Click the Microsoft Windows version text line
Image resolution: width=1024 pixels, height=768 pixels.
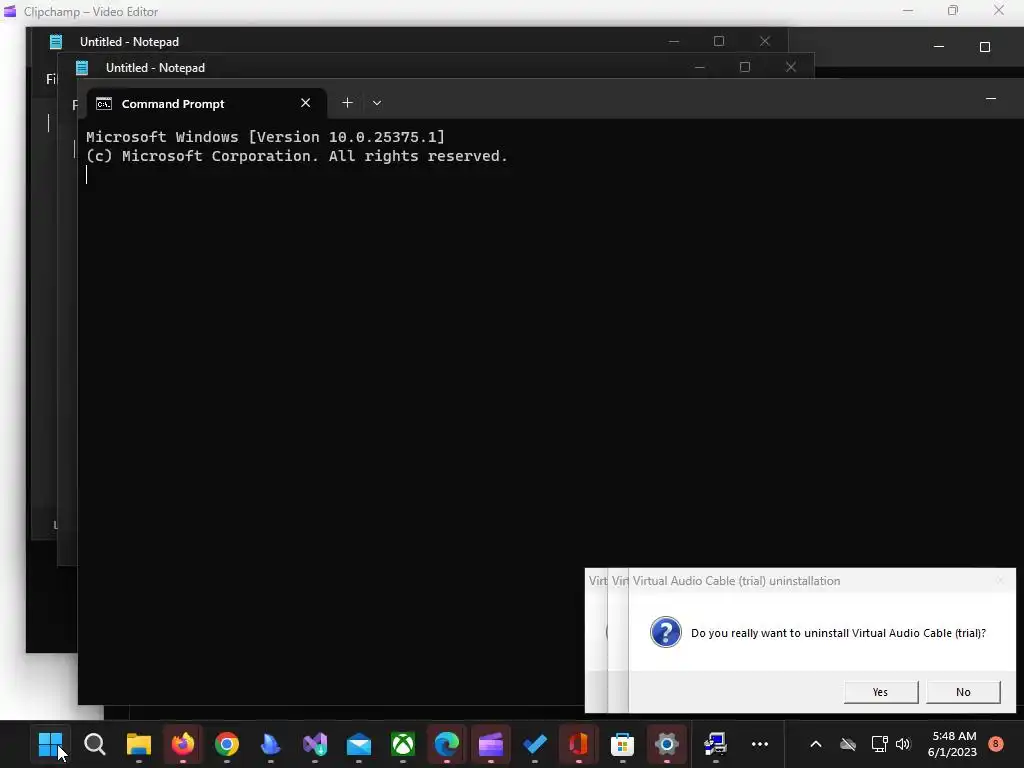click(x=265, y=136)
